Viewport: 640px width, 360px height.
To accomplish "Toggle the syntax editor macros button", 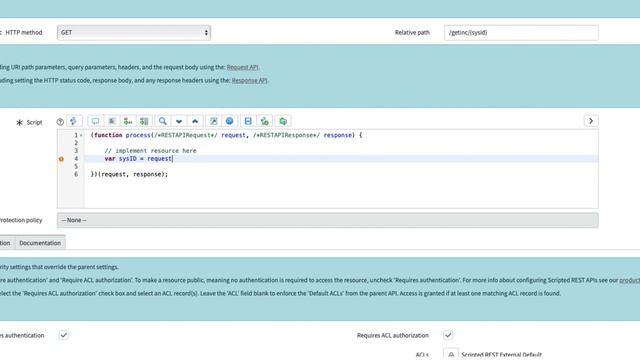I will click(74, 121).
